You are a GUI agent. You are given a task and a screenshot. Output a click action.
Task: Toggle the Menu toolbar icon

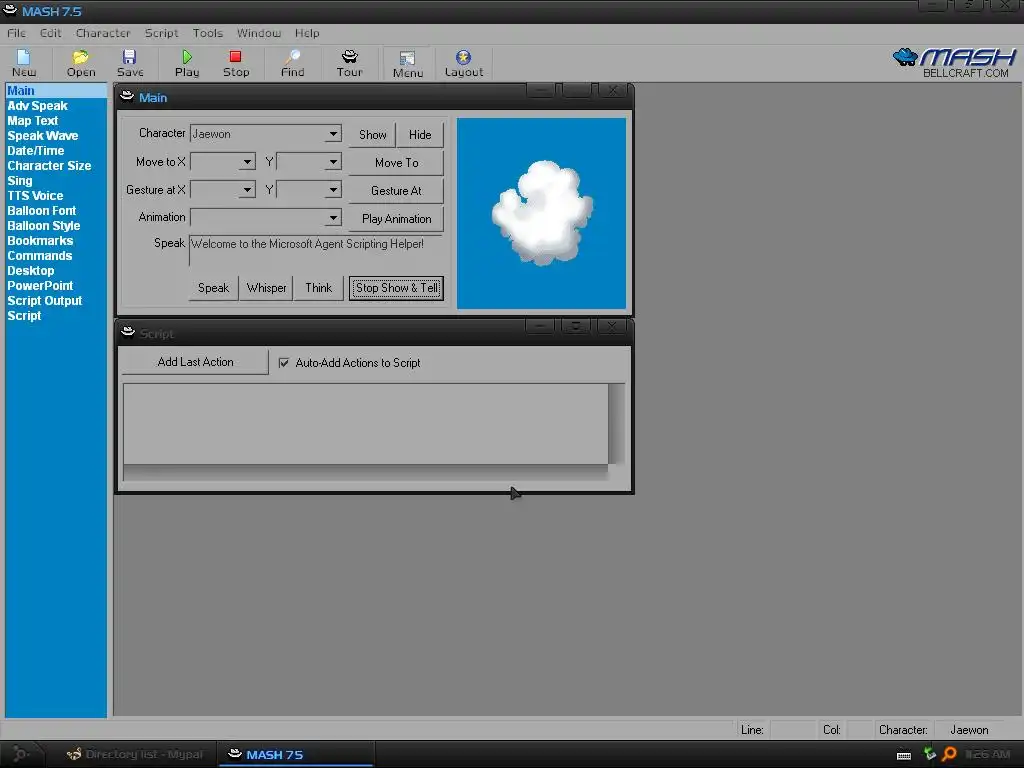[x=408, y=59]
